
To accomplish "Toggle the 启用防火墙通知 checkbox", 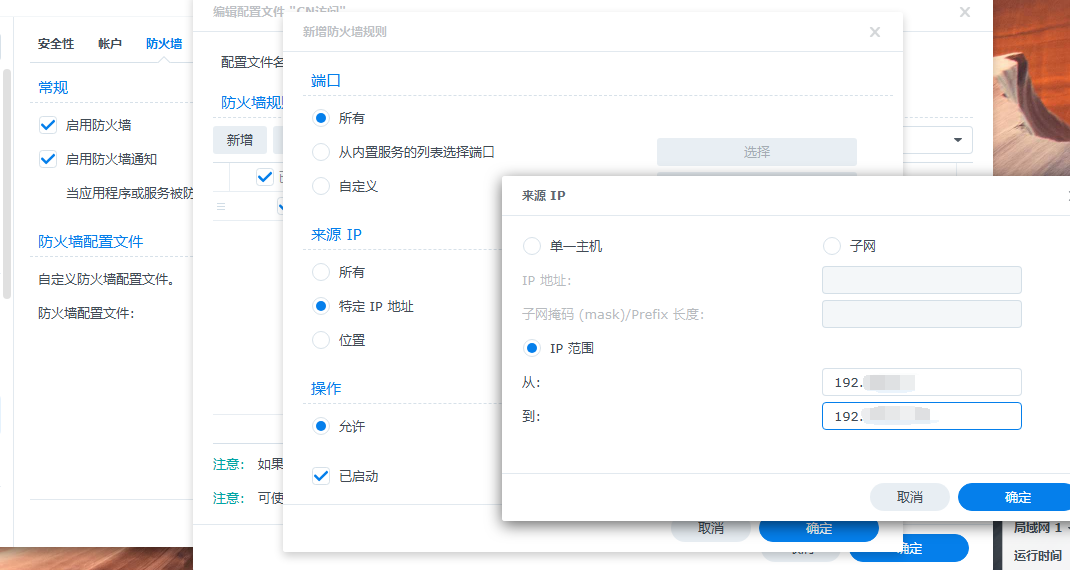I will click(x=47, y=159).
